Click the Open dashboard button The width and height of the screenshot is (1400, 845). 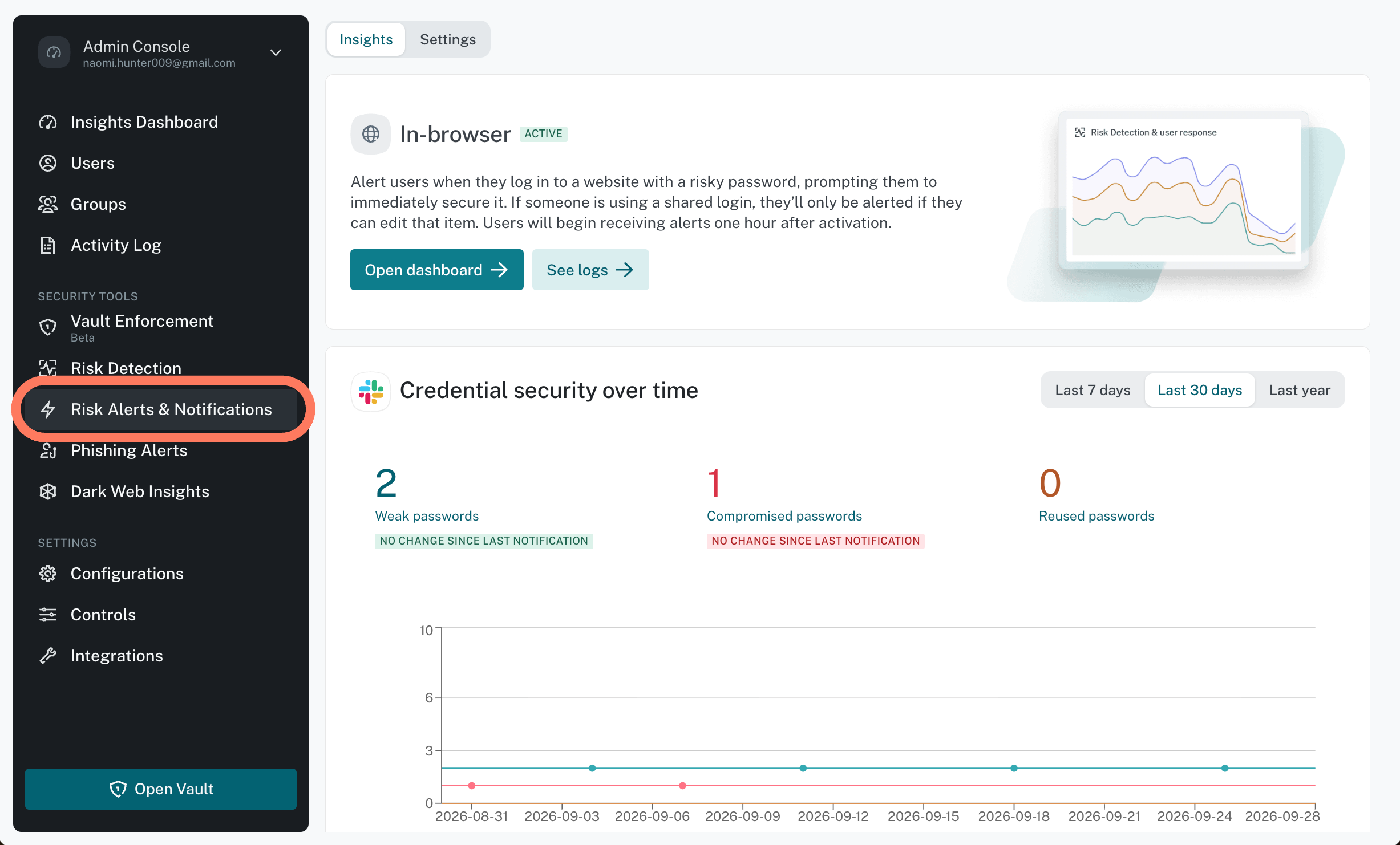tap(436, 270)
